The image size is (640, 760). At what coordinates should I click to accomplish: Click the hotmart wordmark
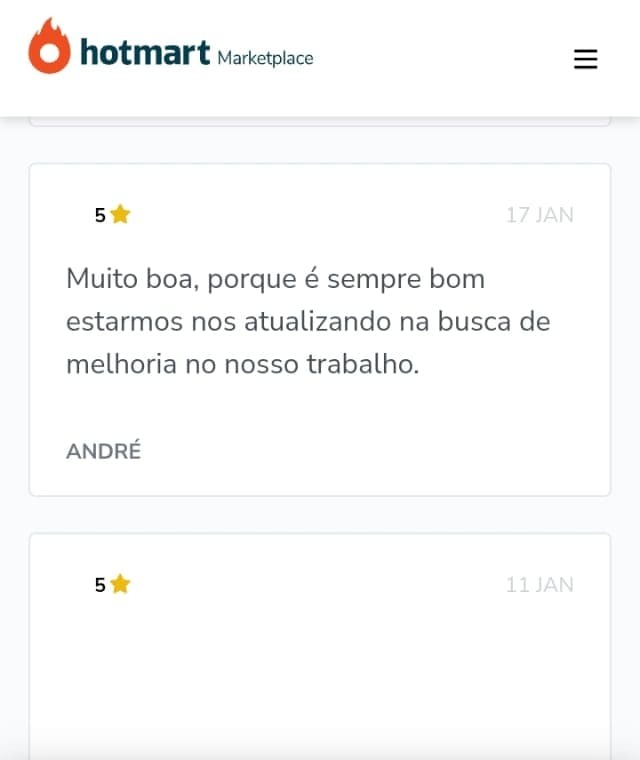point(144,52)
